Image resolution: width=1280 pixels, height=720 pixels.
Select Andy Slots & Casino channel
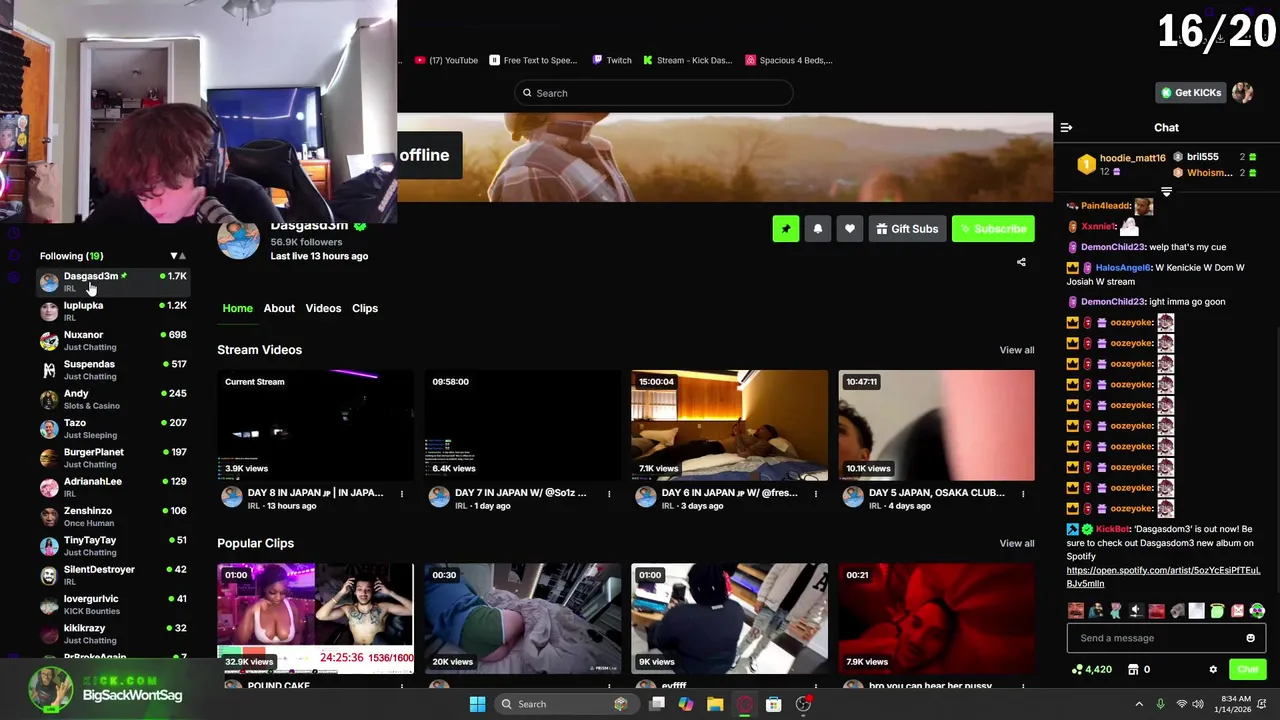(x=113, y=399)
